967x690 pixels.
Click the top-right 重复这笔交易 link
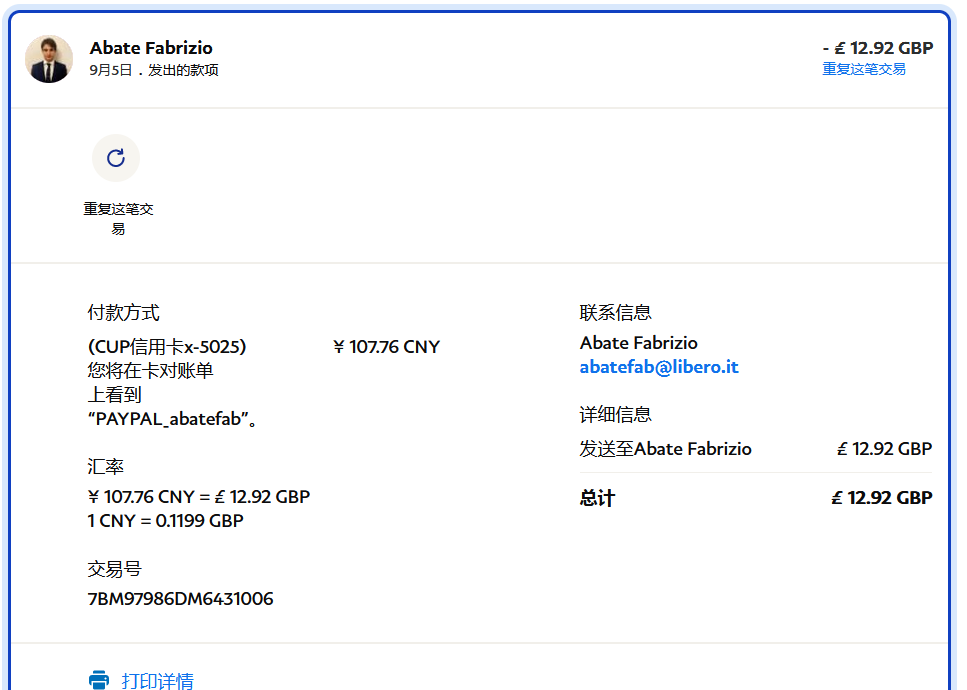864,69
